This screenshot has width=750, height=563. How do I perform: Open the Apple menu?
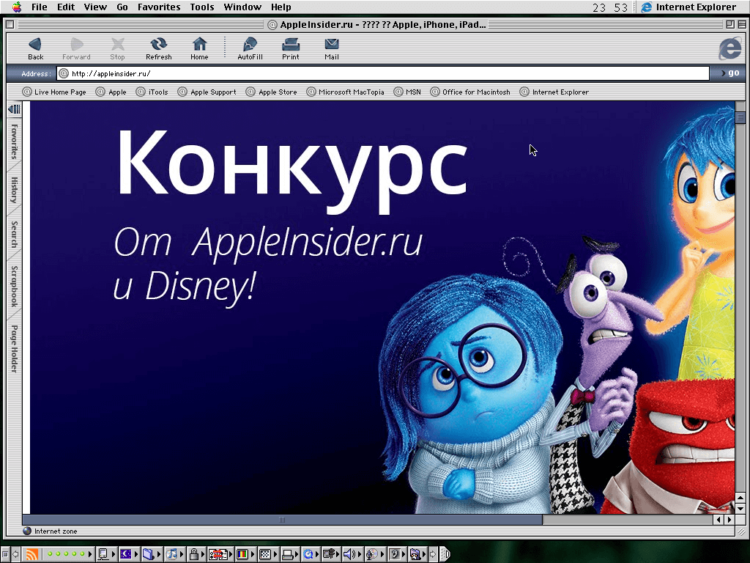pos(17,7)
